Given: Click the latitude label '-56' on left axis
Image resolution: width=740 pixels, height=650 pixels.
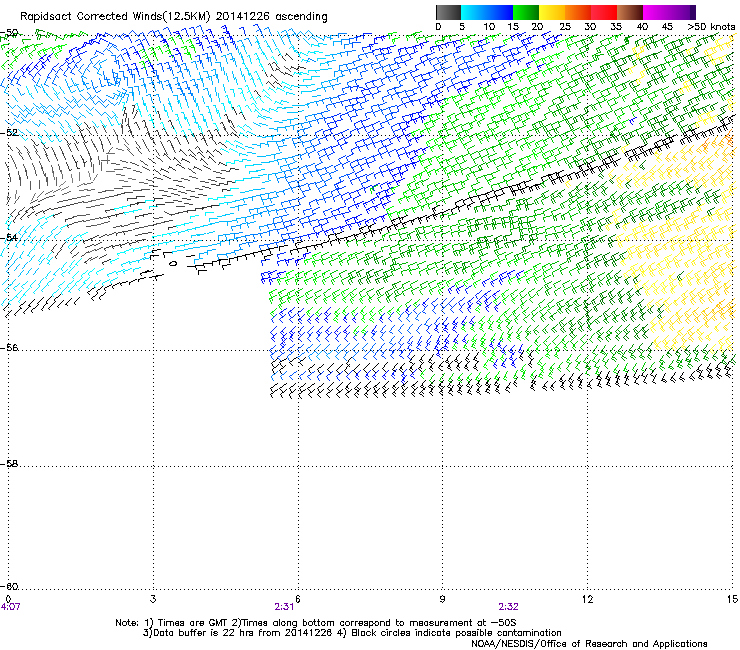Looking at the screenshot, I should click(x=9, y=347).
